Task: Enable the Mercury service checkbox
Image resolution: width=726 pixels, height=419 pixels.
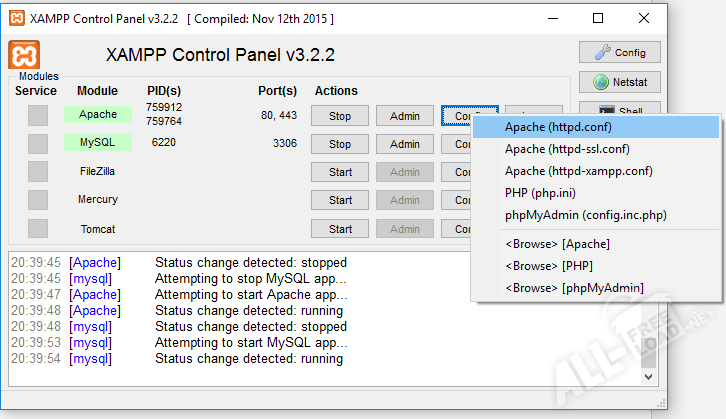Action: pyautogui.click(x=38, y=200)
